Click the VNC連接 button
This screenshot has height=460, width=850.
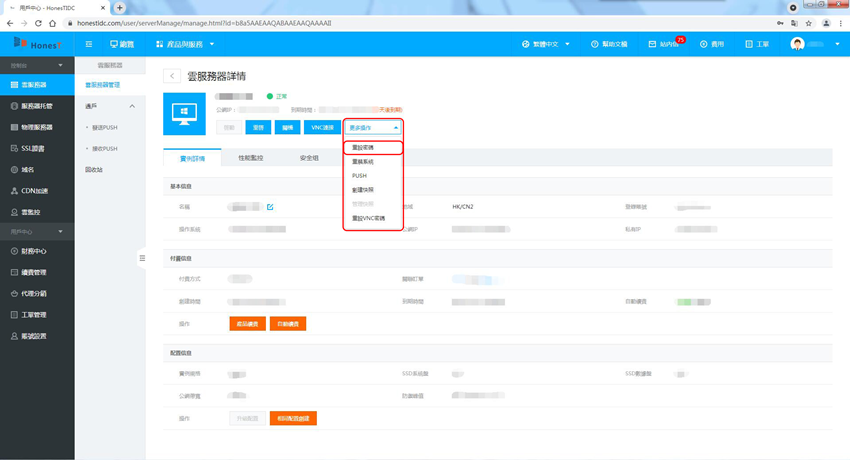click(x=323, y=128)
